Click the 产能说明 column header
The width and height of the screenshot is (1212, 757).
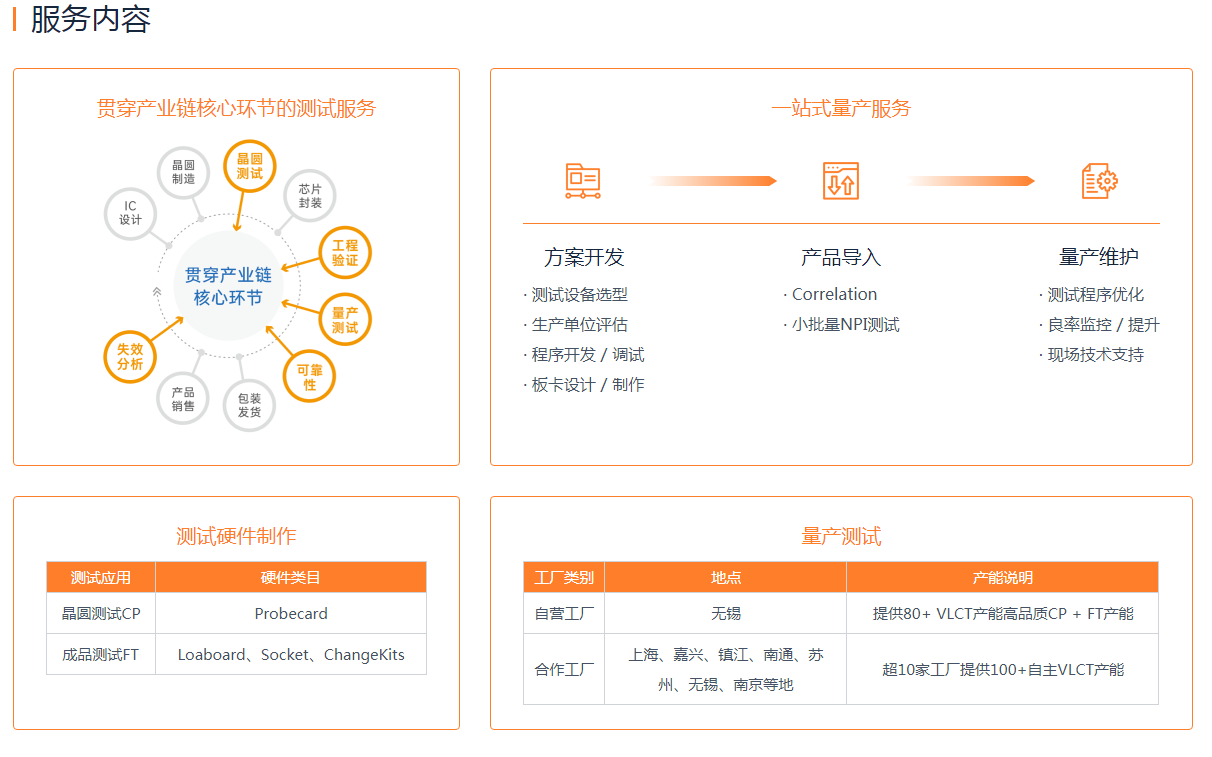1002,577
